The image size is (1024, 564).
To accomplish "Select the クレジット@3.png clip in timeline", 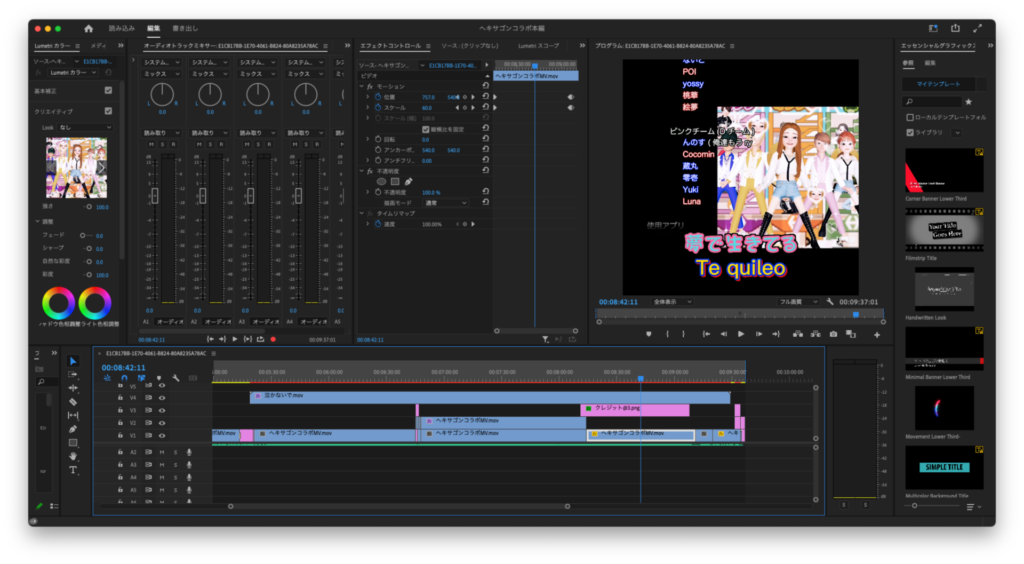I will pos(634,409).
